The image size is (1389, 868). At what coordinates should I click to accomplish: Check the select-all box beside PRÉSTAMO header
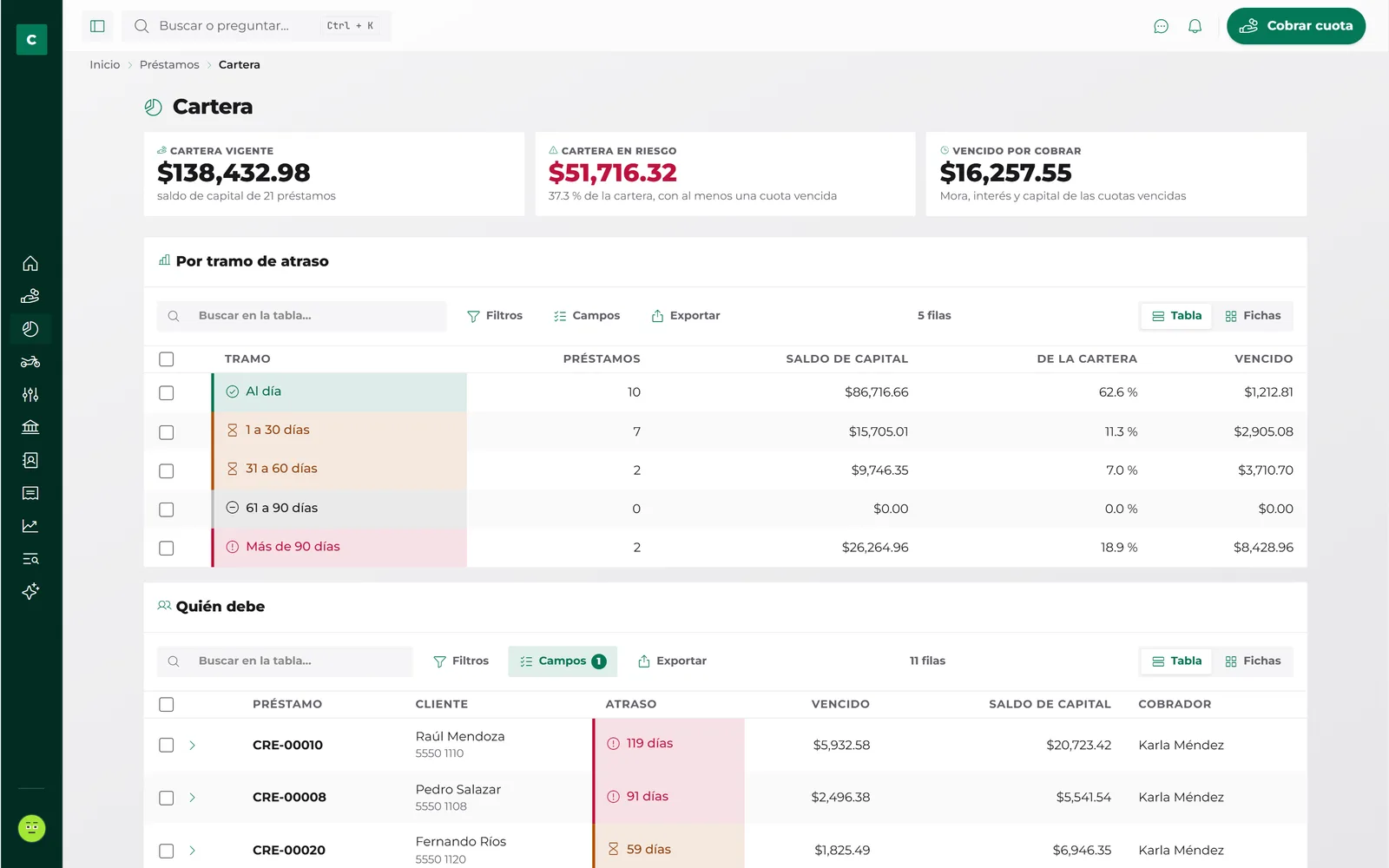tap(167, 705)
